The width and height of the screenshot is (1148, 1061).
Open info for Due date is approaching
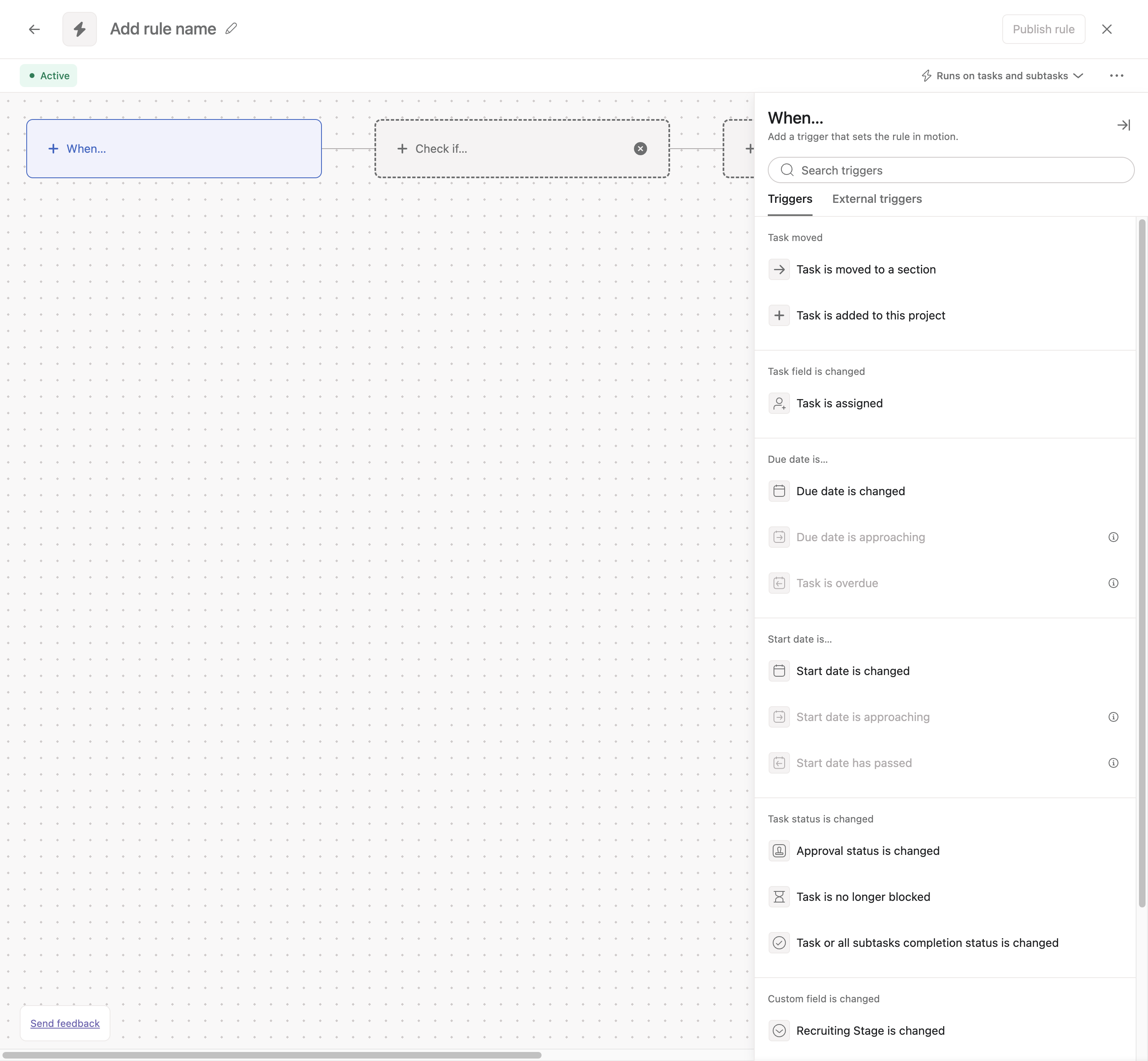(x=1113, y=537)
